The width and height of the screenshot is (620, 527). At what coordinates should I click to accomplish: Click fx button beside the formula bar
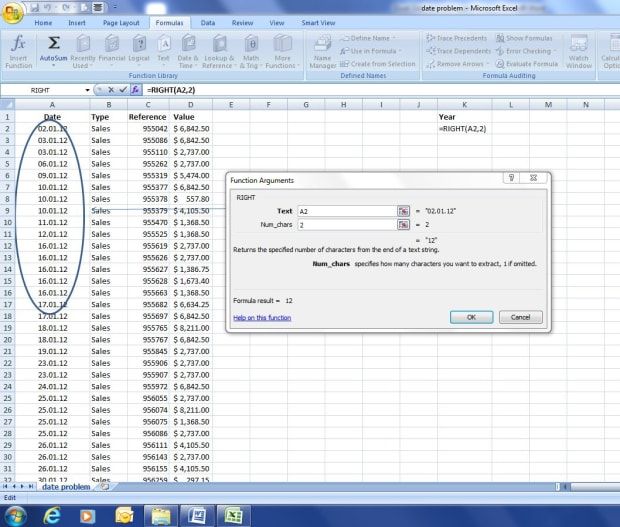click(x=135, y=90)
